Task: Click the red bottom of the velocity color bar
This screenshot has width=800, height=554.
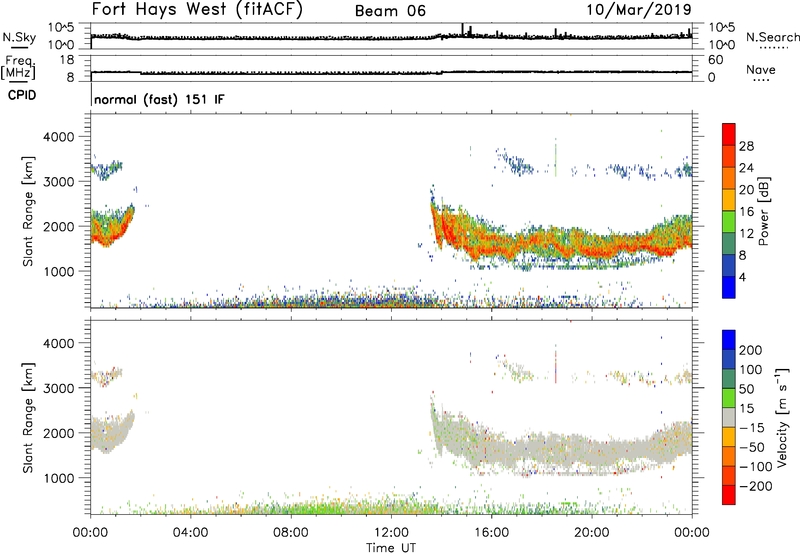Action: (x=729, y=495)
